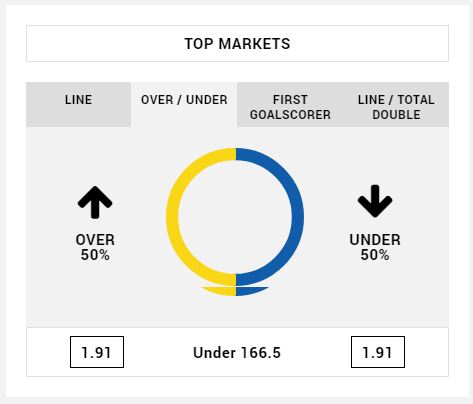Image resolution: width=473 pixels, height=404 pixels.
Task: Click the Under 166.5 market text
Action: 237,353
